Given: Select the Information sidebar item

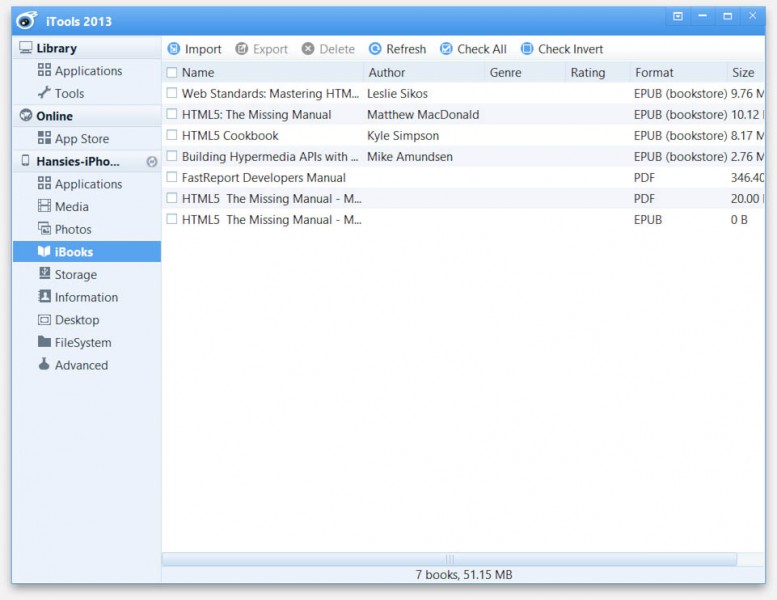Looking at the screenshot, I should [86, 297].
